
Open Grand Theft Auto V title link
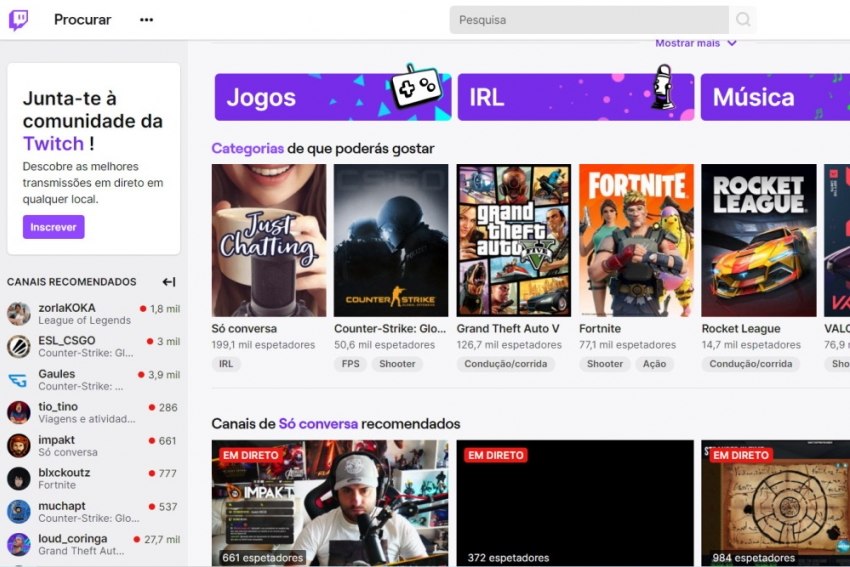coord(508,328)
